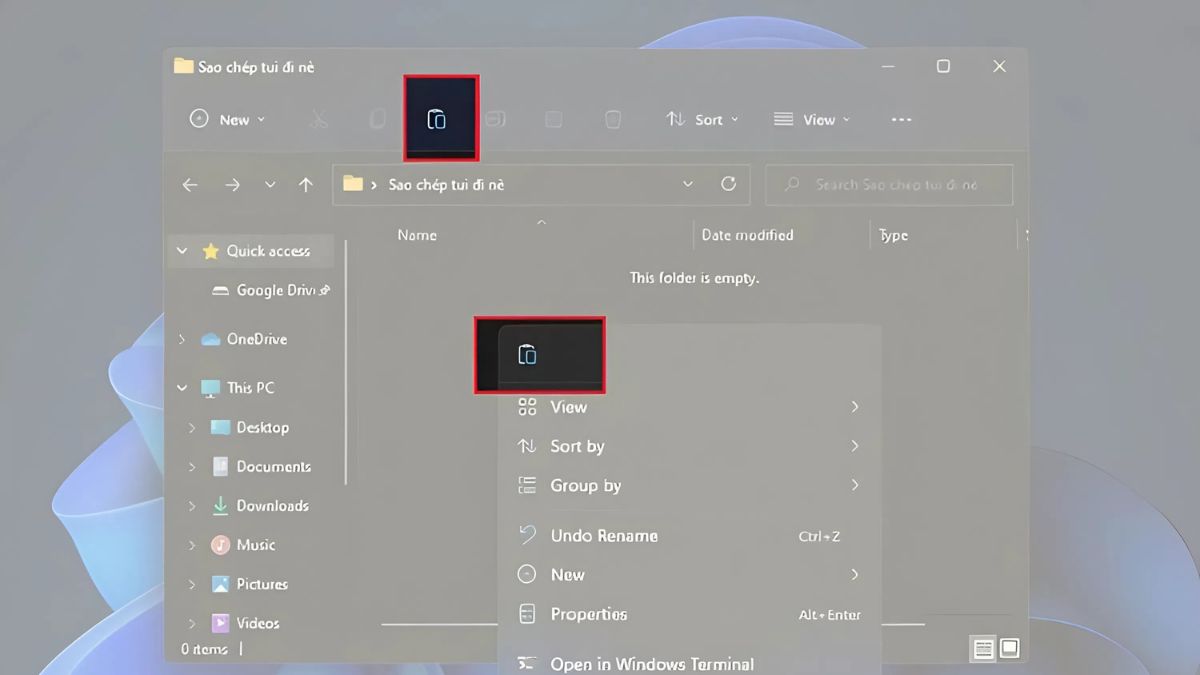The height and width of the screenshot is (675, 1200).
Task: Click the Date modified column header
Action: [747, 235]
